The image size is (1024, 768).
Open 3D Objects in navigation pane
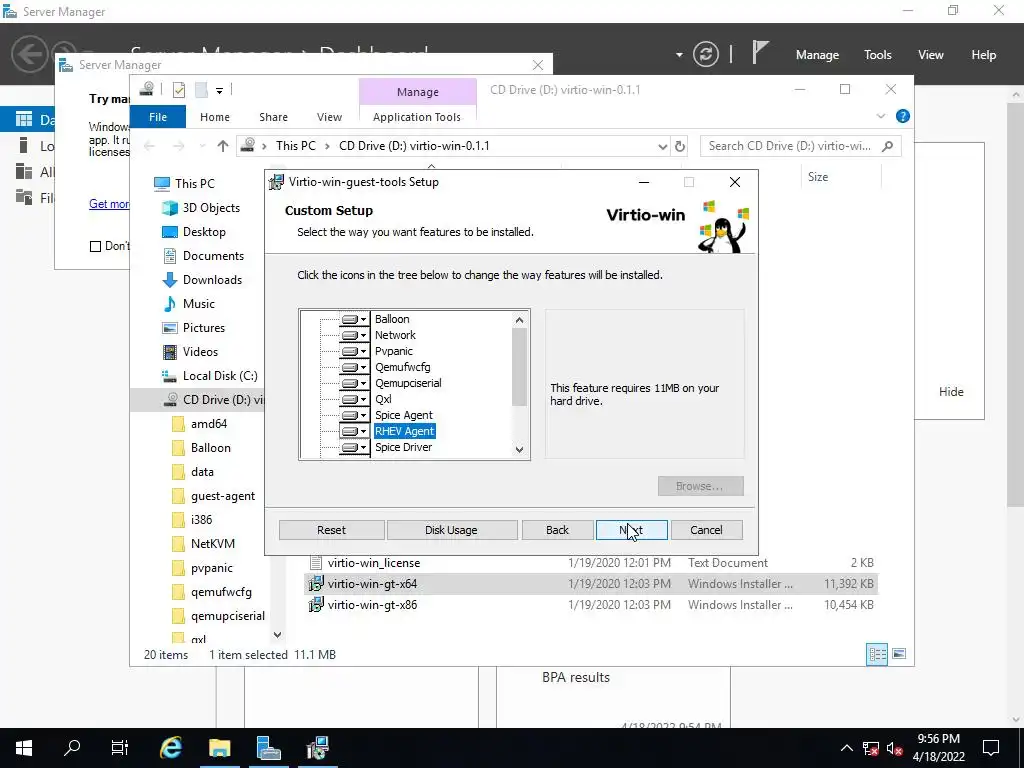click(x=201, y=208)
